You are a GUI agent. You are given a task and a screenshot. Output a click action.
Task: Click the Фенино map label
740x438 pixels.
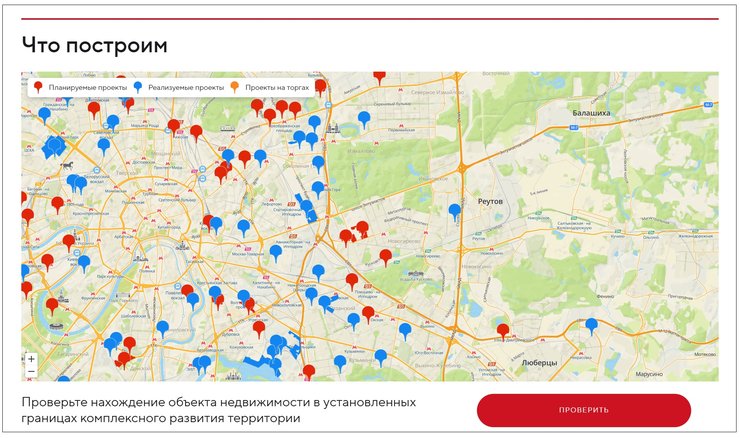(605, 296)
